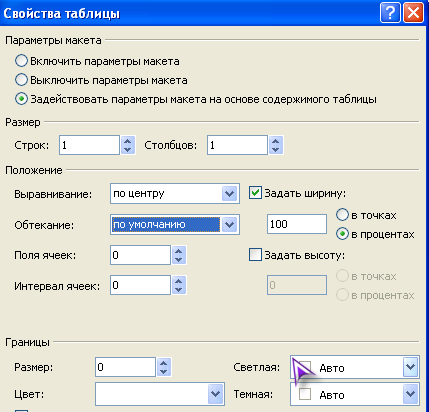429x412 pixels.
Task: Enable the Задать высоту checkbox
Action: [x=255, y=255]
